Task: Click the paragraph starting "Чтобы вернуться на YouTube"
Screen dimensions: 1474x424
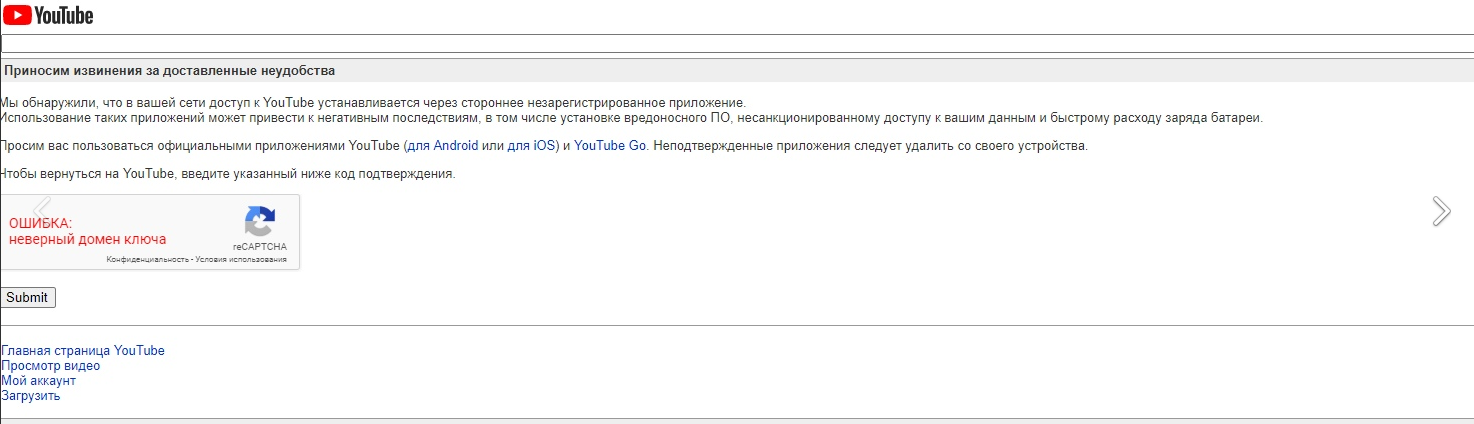Action: coord(228,174)
